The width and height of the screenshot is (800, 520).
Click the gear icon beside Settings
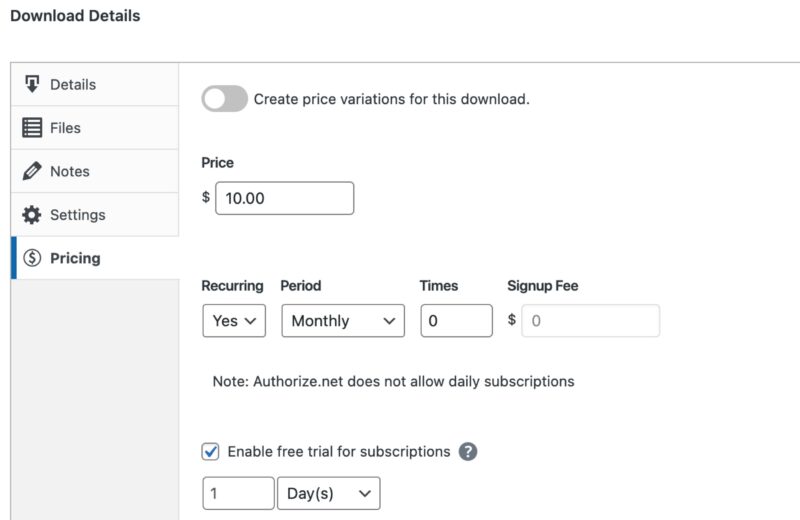tap(32, 215)
